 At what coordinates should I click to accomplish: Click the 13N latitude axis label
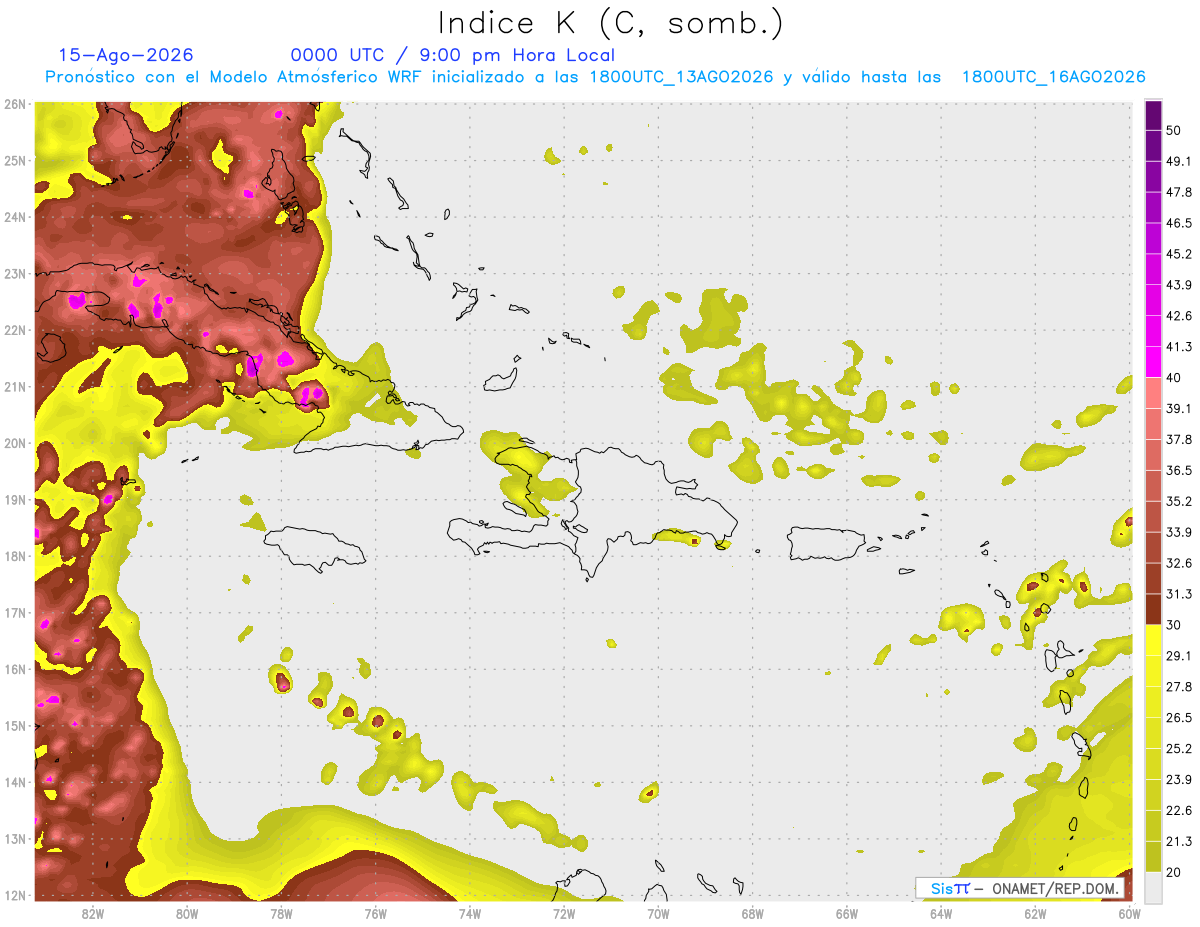[x=14, y=839]
